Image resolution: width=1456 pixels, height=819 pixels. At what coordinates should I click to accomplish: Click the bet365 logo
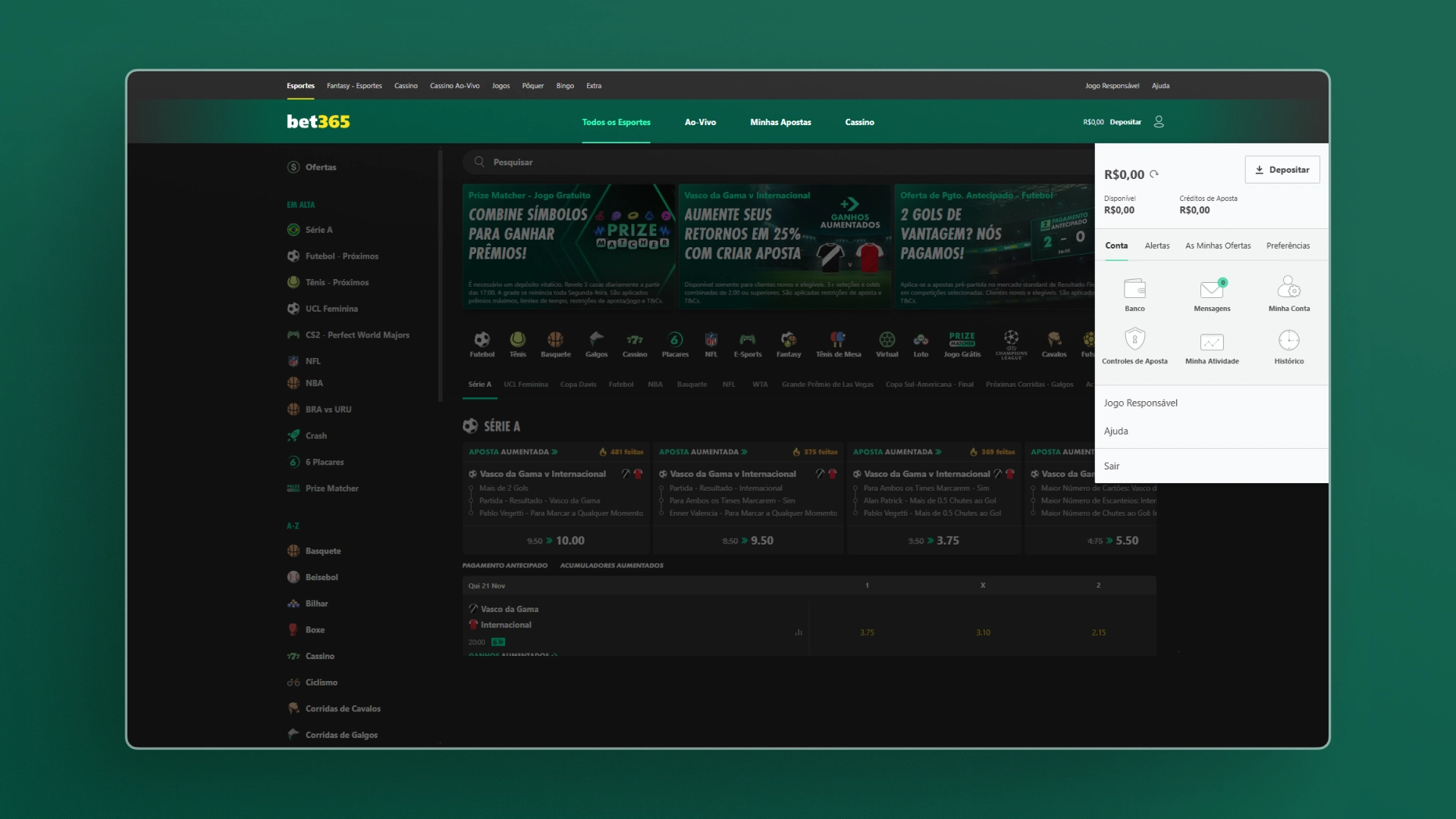pyautogui.click(x=318, y=121)
